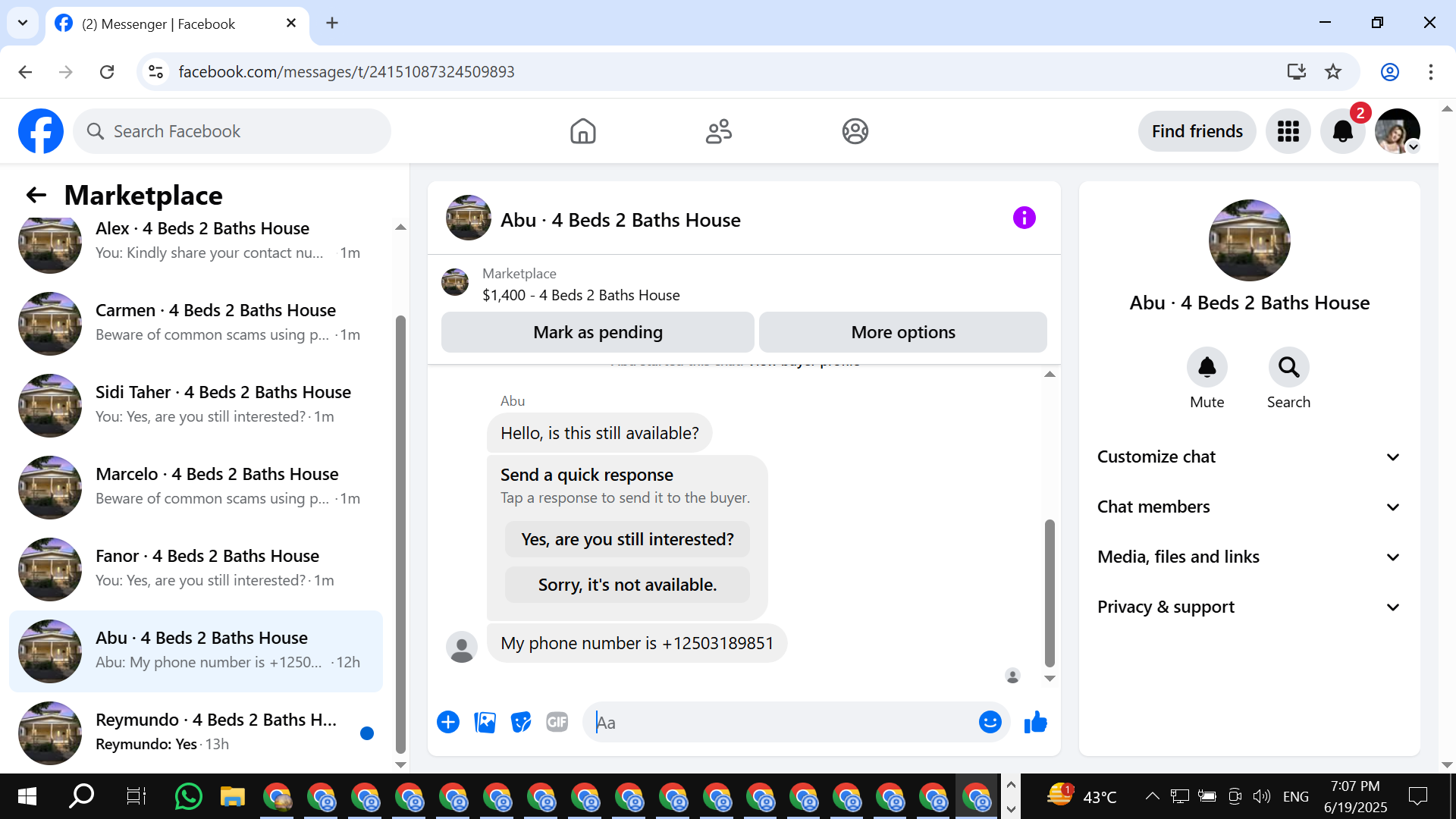The height and width of the screenshot is (819, 1456).
Task: Open the Facebook menu grid icon
Action: (1288, 131)
